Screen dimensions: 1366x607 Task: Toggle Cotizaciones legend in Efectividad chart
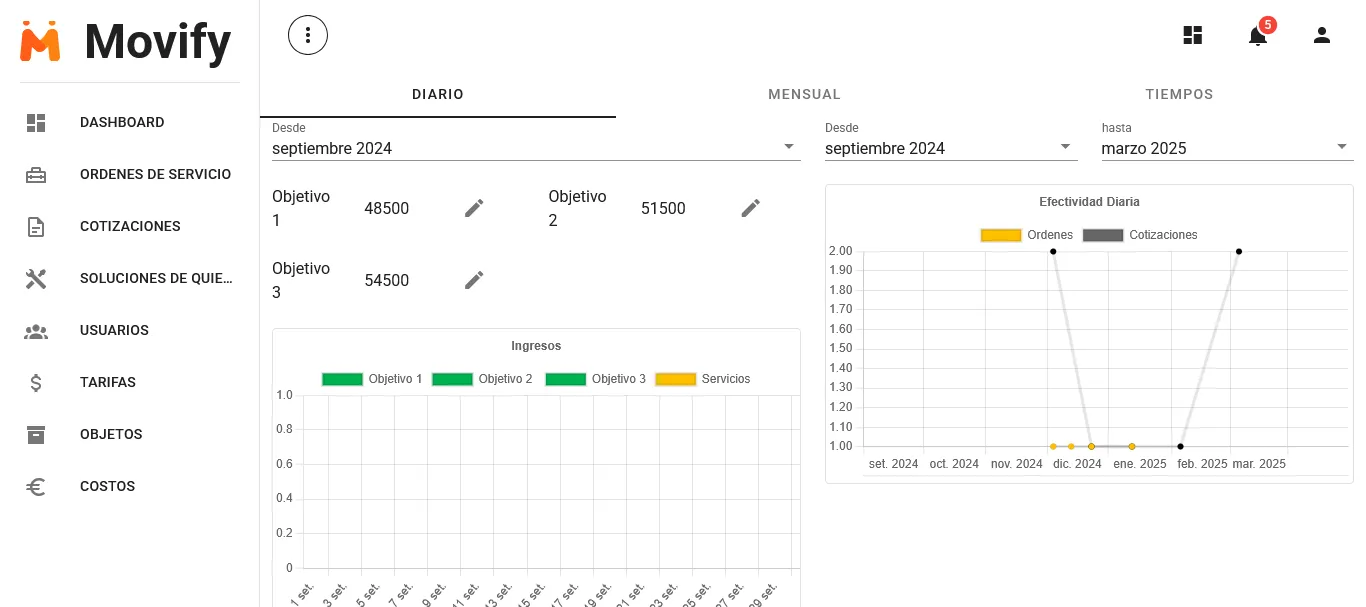click(1140, 235)
